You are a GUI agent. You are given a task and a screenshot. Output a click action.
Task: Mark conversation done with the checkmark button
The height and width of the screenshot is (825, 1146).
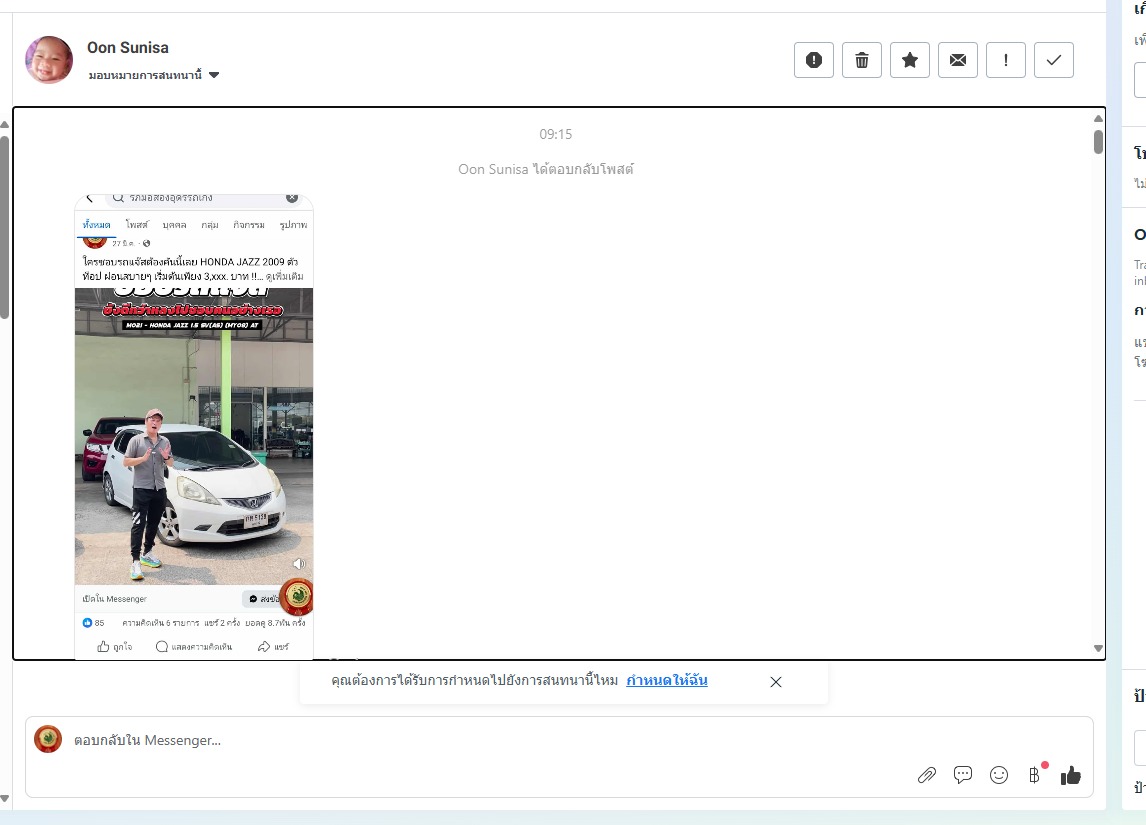coord(1053,60)
